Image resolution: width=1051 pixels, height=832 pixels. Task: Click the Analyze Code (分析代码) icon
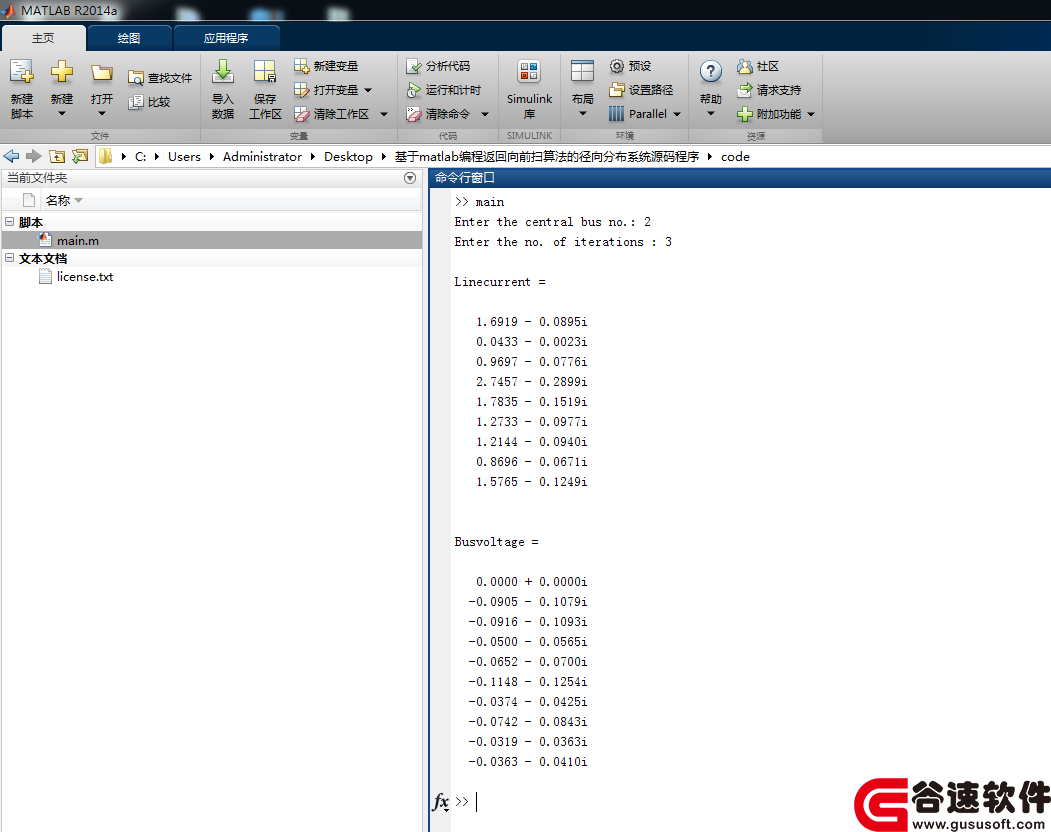[x=414, y=66]
